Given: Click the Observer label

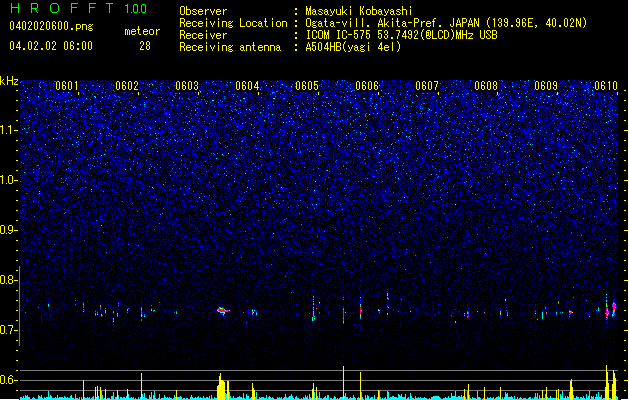Looking at the screenshot, I should point(203,11).
